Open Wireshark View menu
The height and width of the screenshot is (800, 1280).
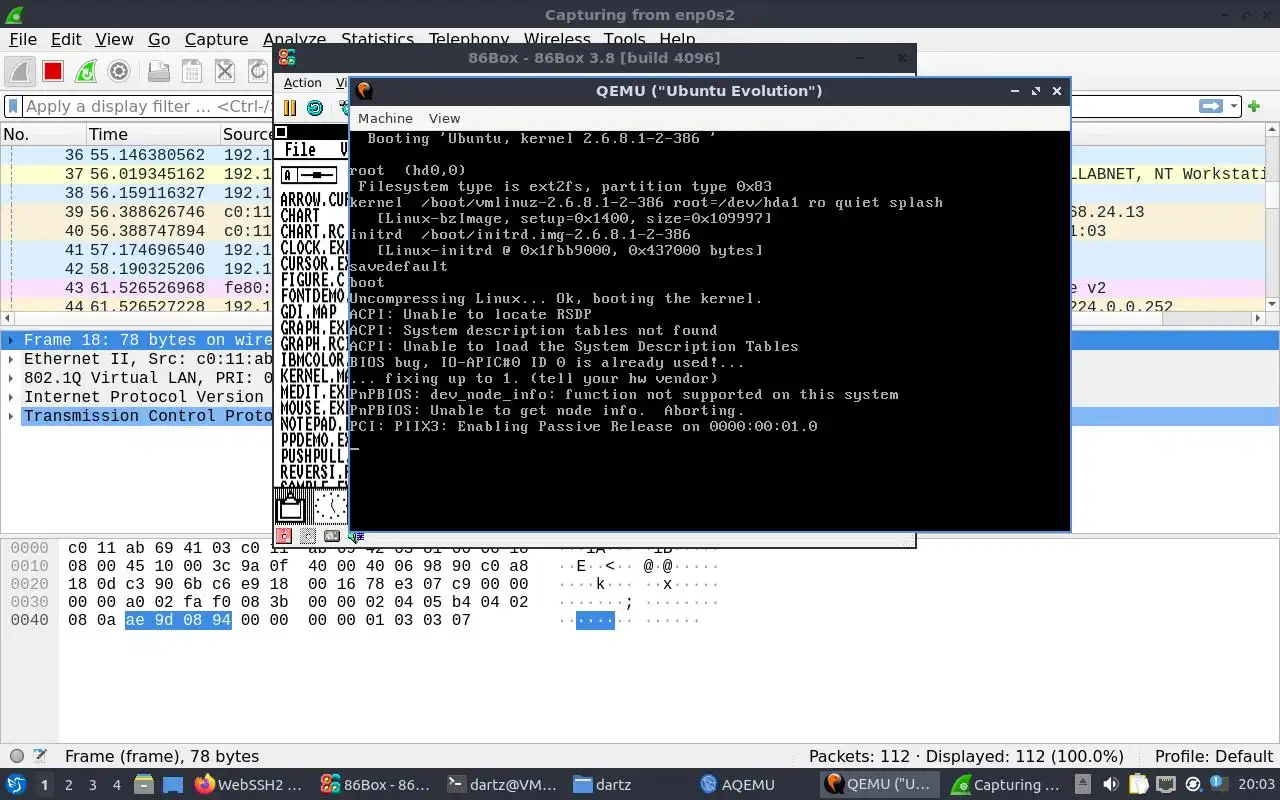coord(114,39)
